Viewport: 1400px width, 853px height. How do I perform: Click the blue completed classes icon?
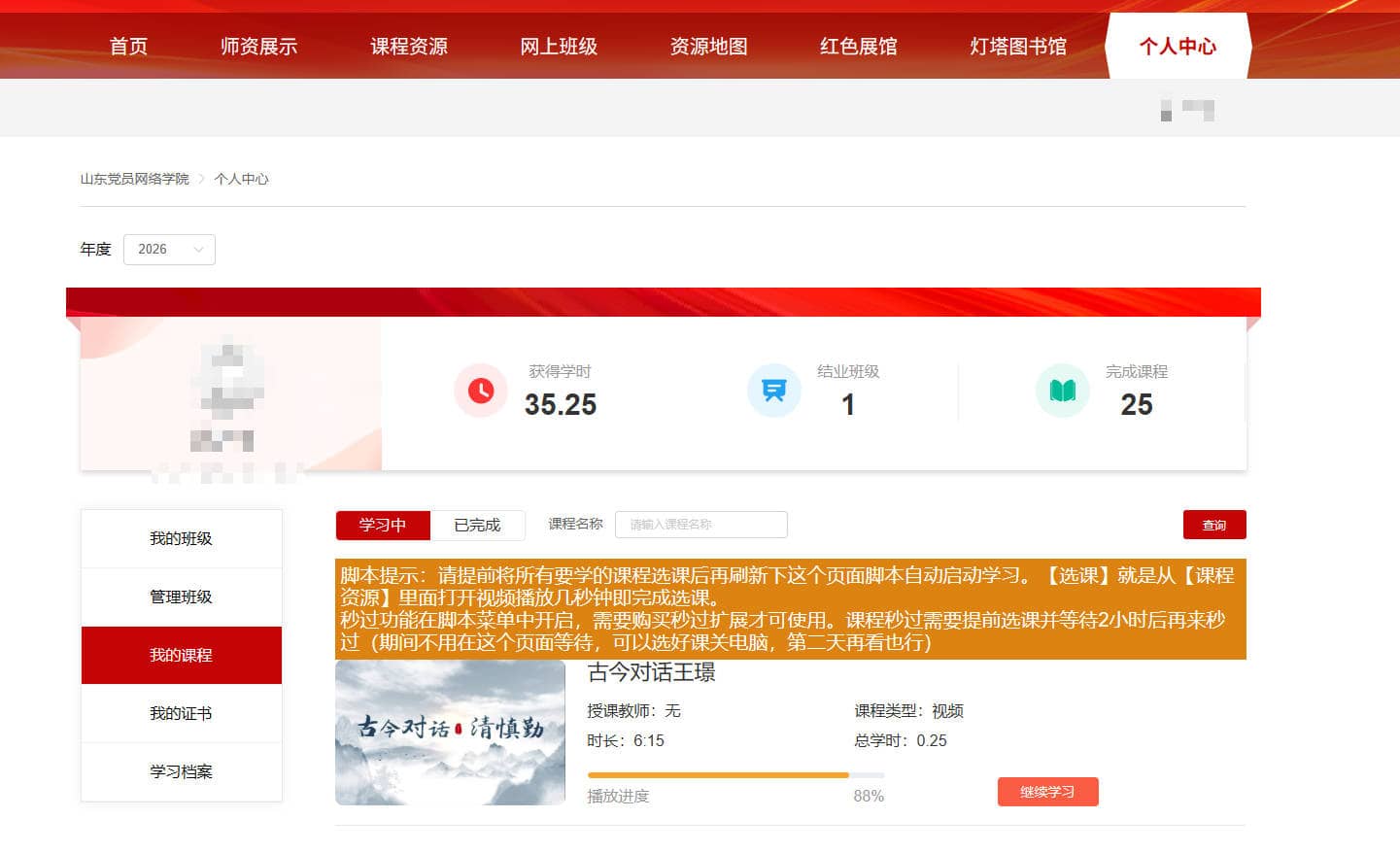773,391
